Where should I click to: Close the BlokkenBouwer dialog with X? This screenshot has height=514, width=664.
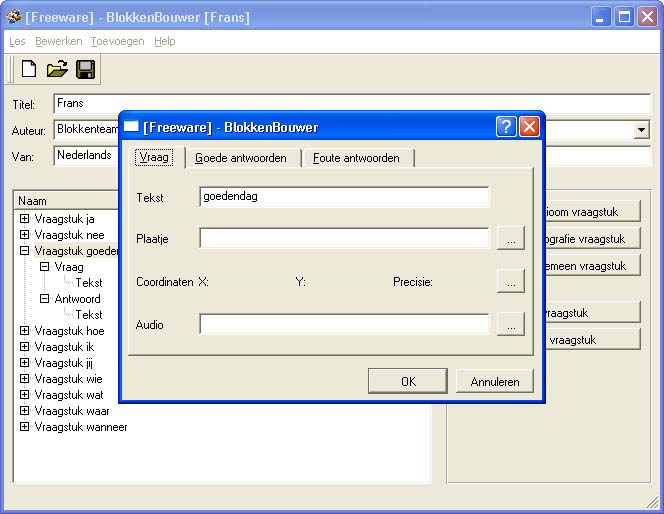pos(529,127)
